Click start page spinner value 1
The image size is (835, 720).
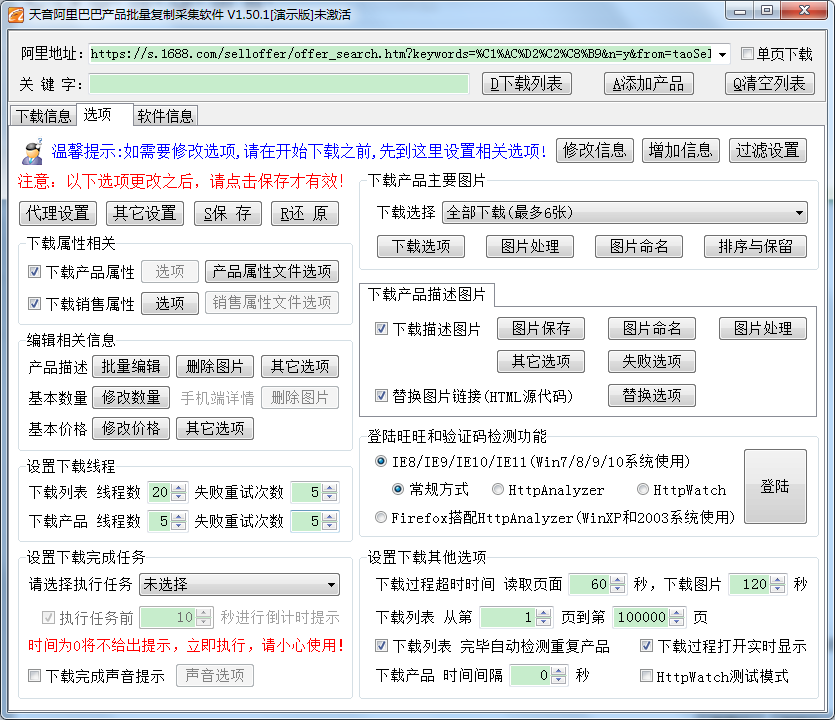pos(515,617)
